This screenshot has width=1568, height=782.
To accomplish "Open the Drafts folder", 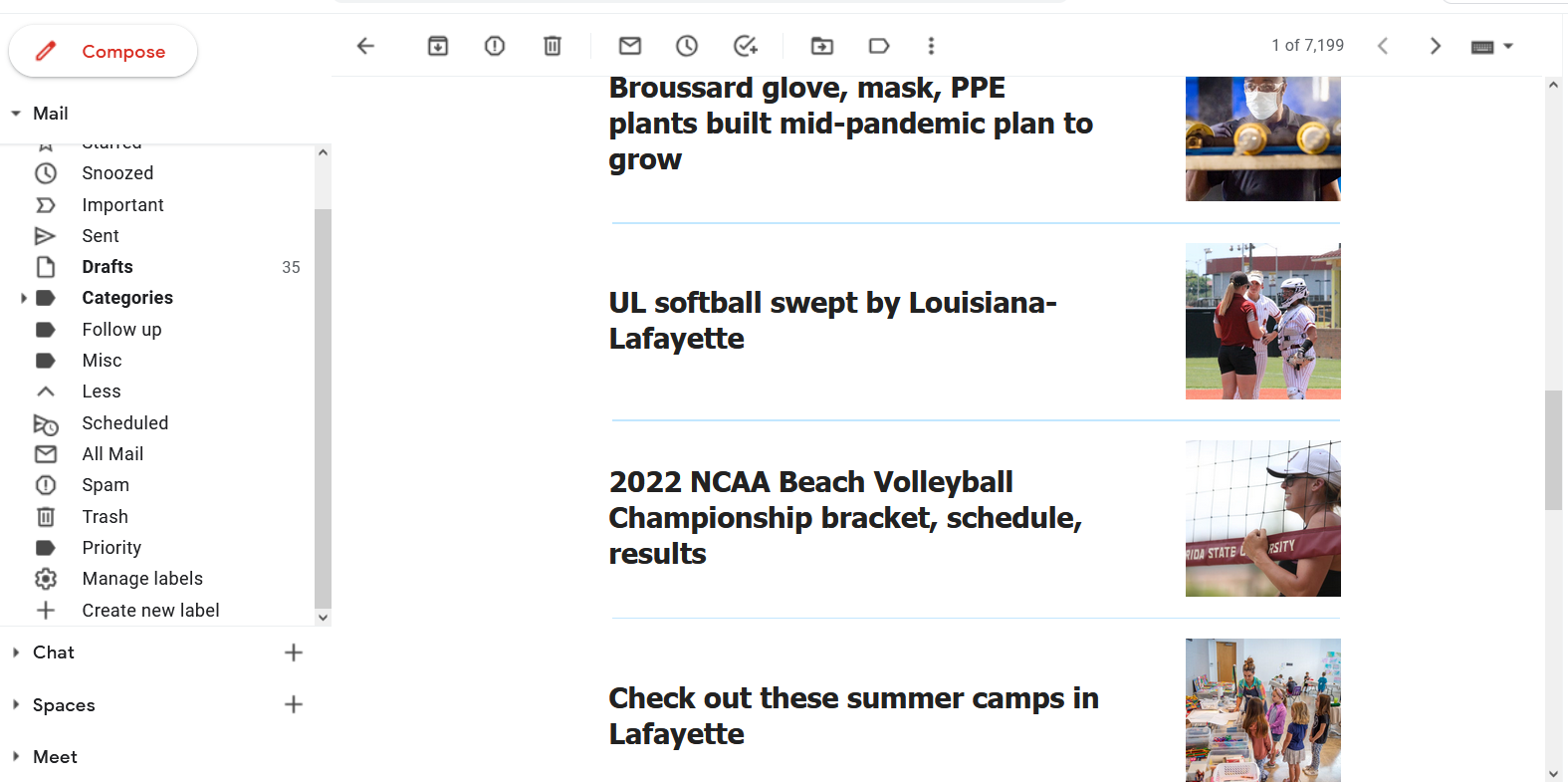I will [108, 267].
